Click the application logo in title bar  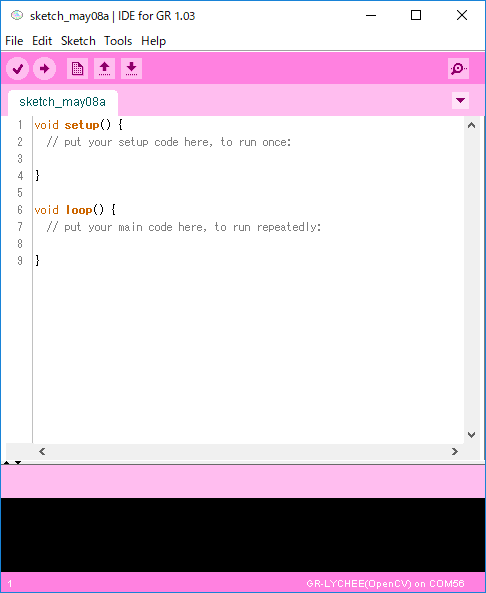[x=17, y=15]
